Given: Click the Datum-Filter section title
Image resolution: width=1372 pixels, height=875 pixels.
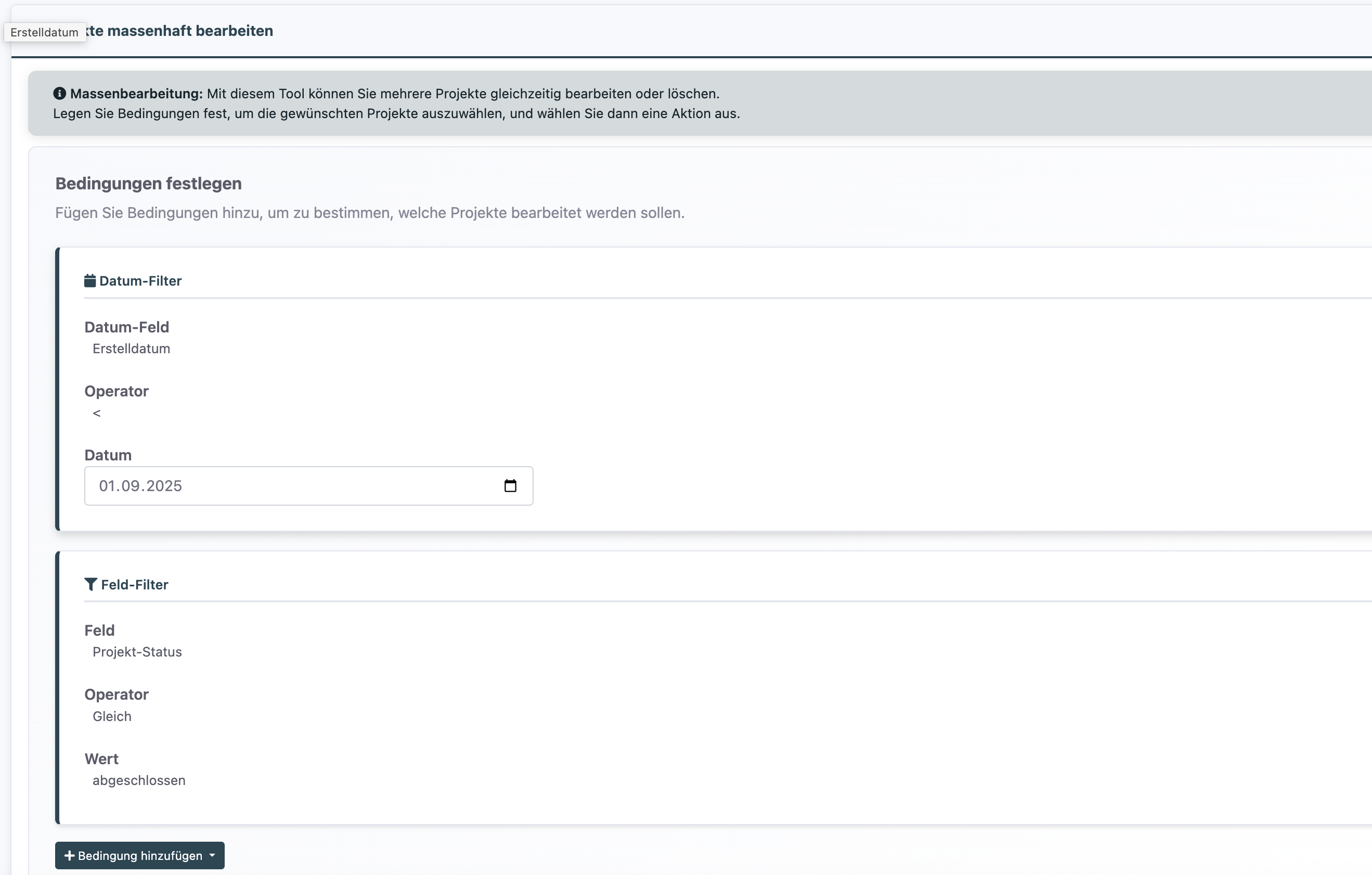Looking at the screenshot, I should pos(140,280).
